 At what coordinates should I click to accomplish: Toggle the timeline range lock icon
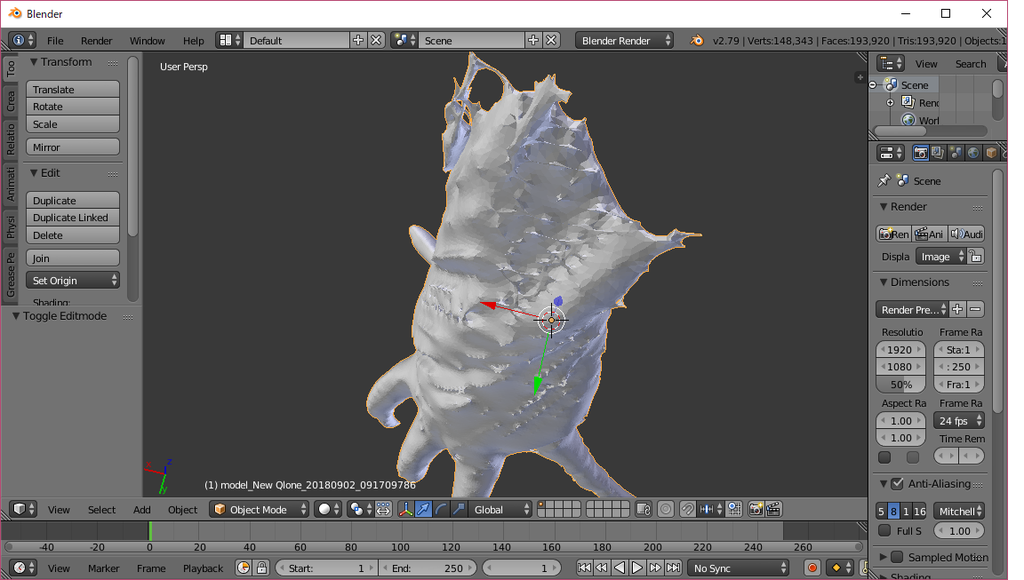click(261, 568)
